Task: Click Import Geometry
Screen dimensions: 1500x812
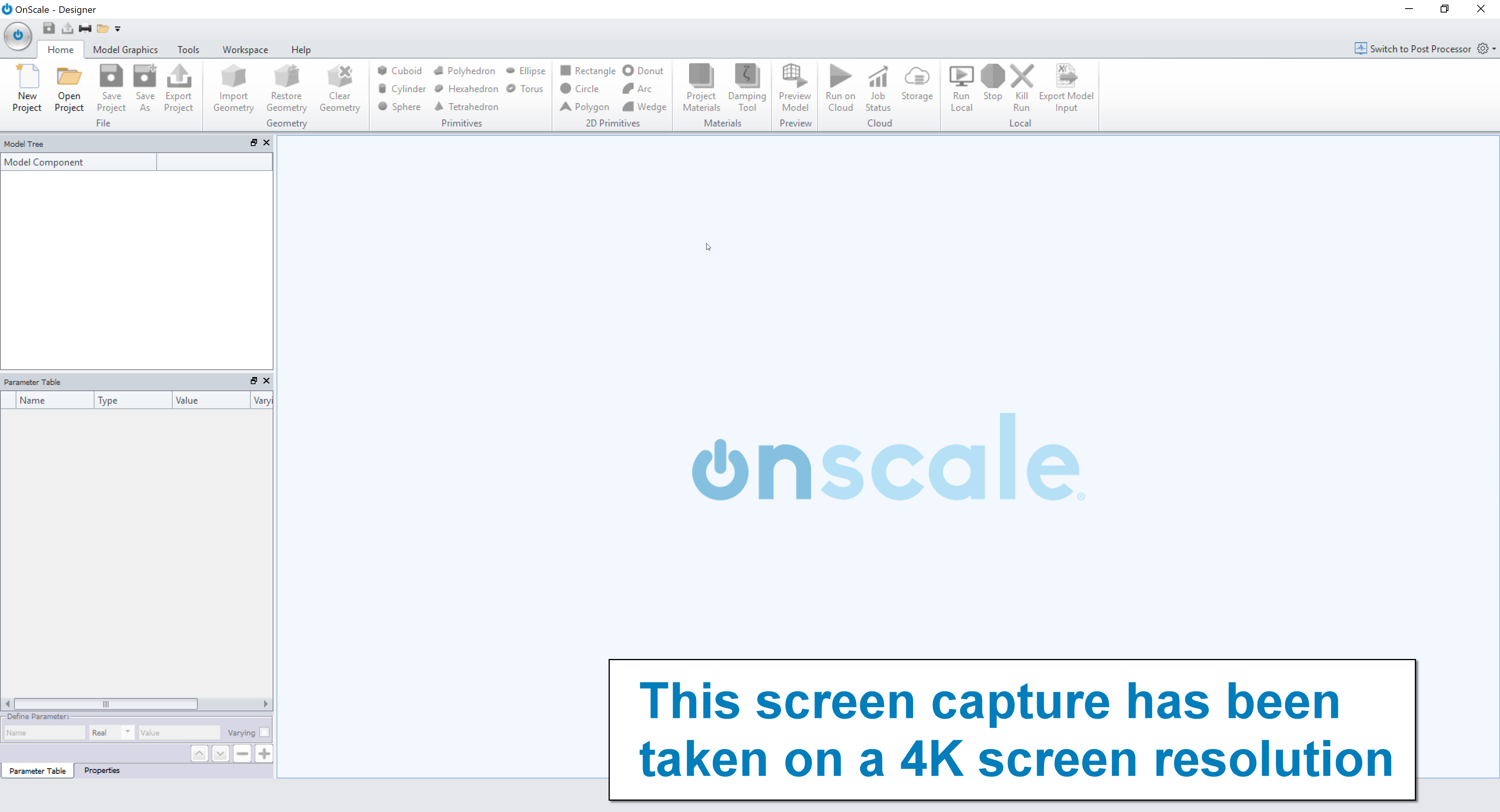Action: [233, 88]
